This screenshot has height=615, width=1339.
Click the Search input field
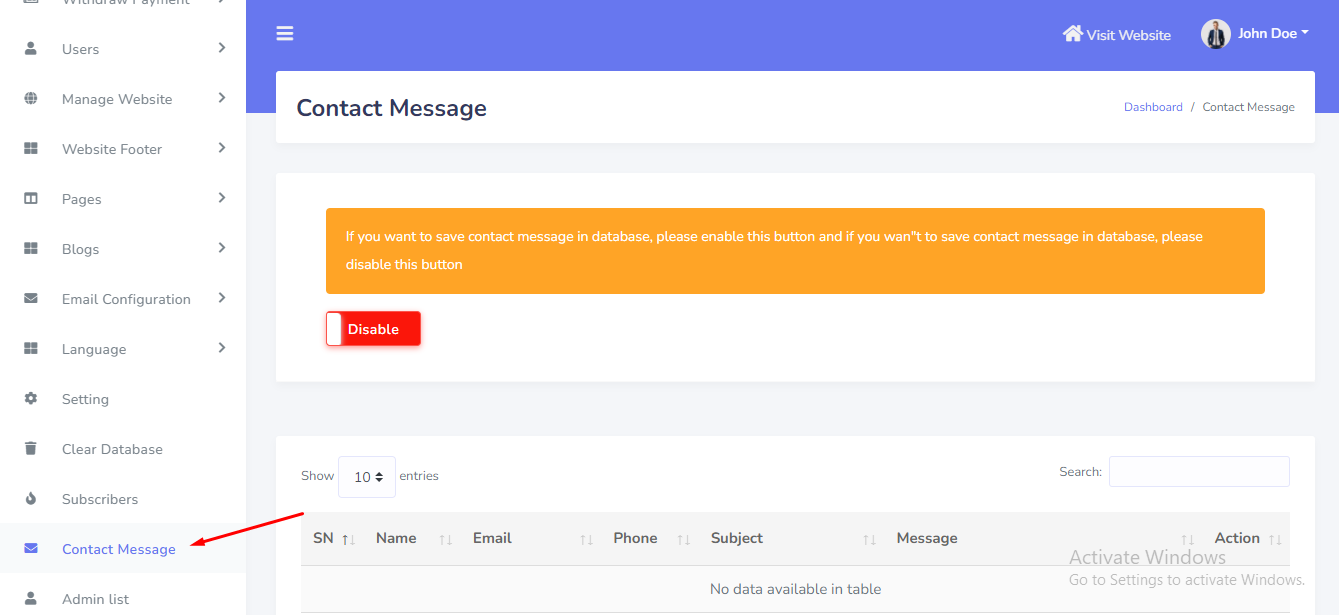click(1199, 472)
